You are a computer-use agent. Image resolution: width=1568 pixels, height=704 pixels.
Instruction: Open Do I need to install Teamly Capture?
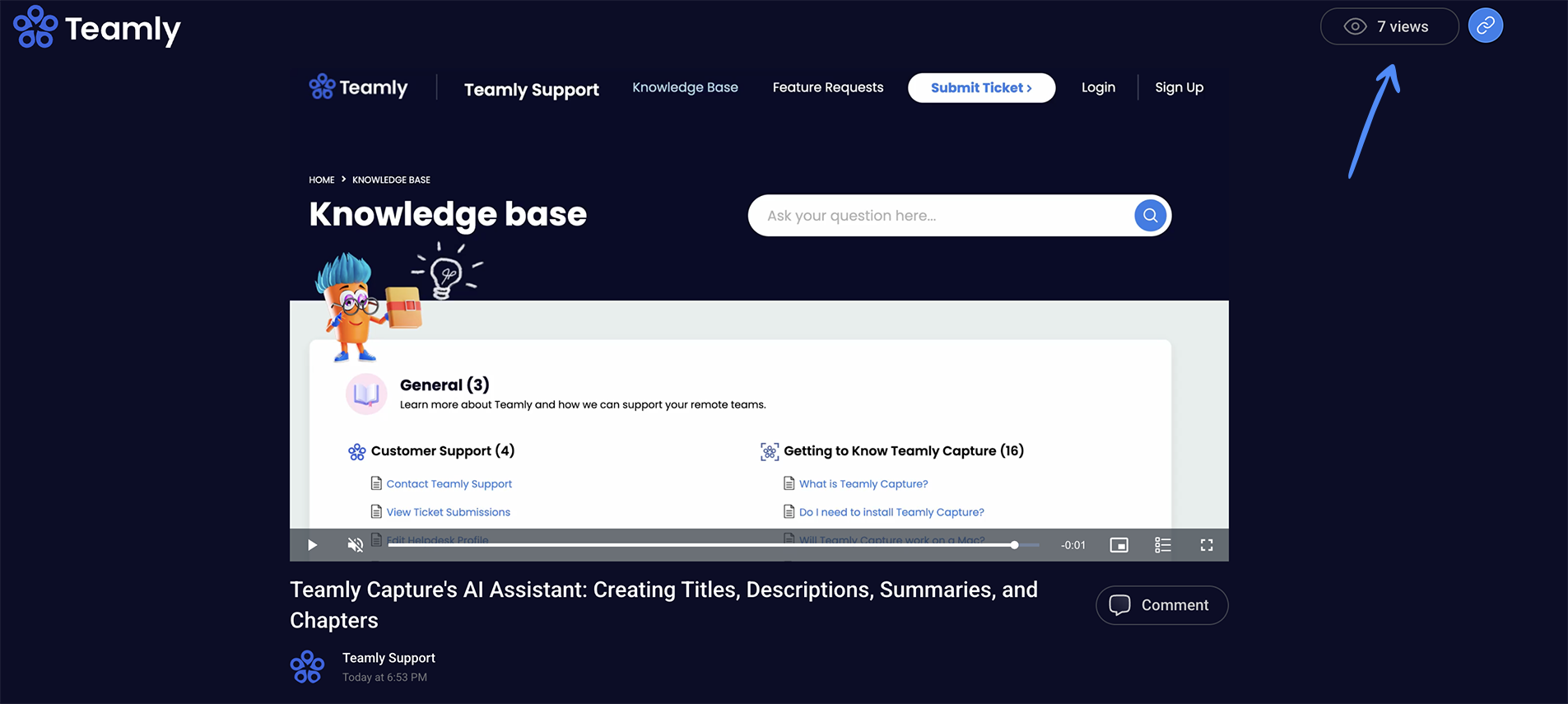click(891, 512)
